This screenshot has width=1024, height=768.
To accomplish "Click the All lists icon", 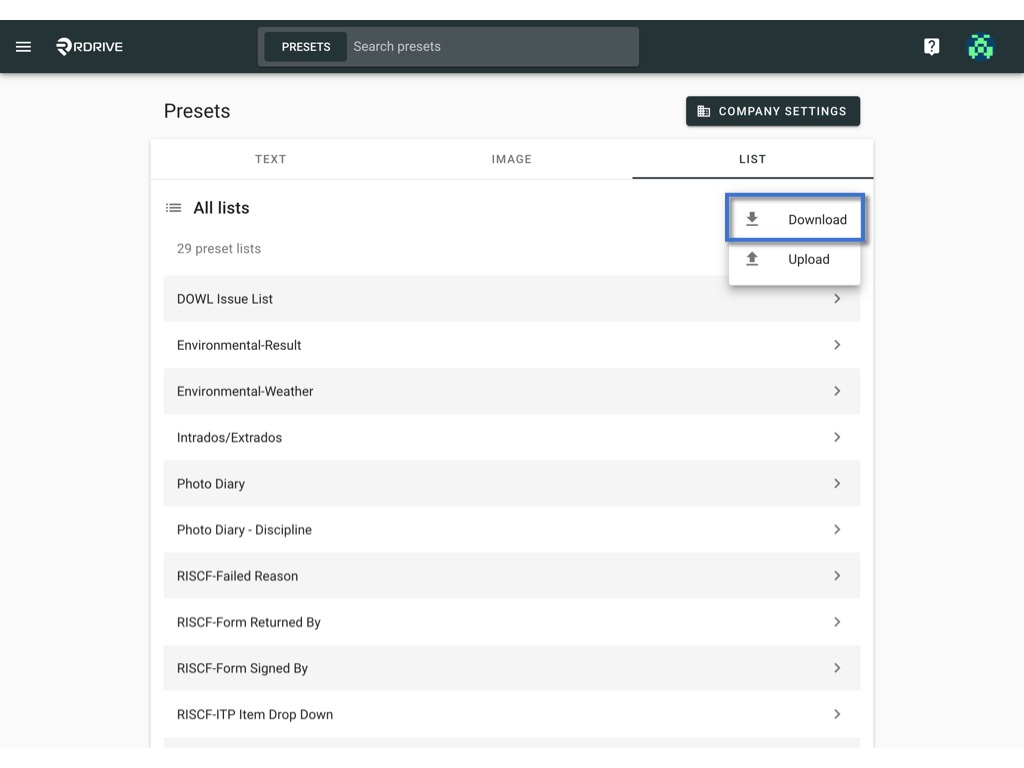I will point(173,208).
